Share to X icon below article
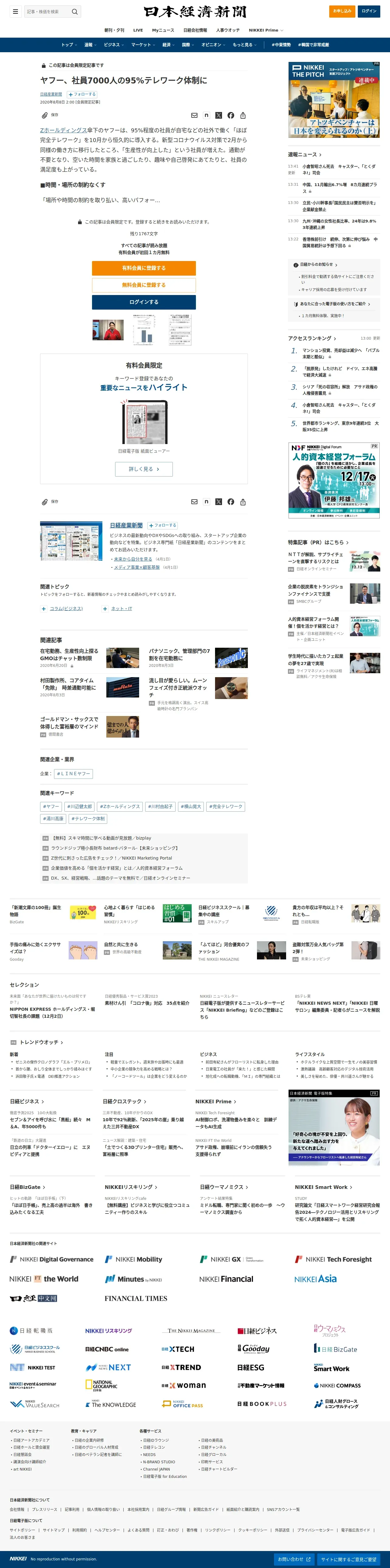This screenshot has width=390, height=1568. [x=219, y=502]
